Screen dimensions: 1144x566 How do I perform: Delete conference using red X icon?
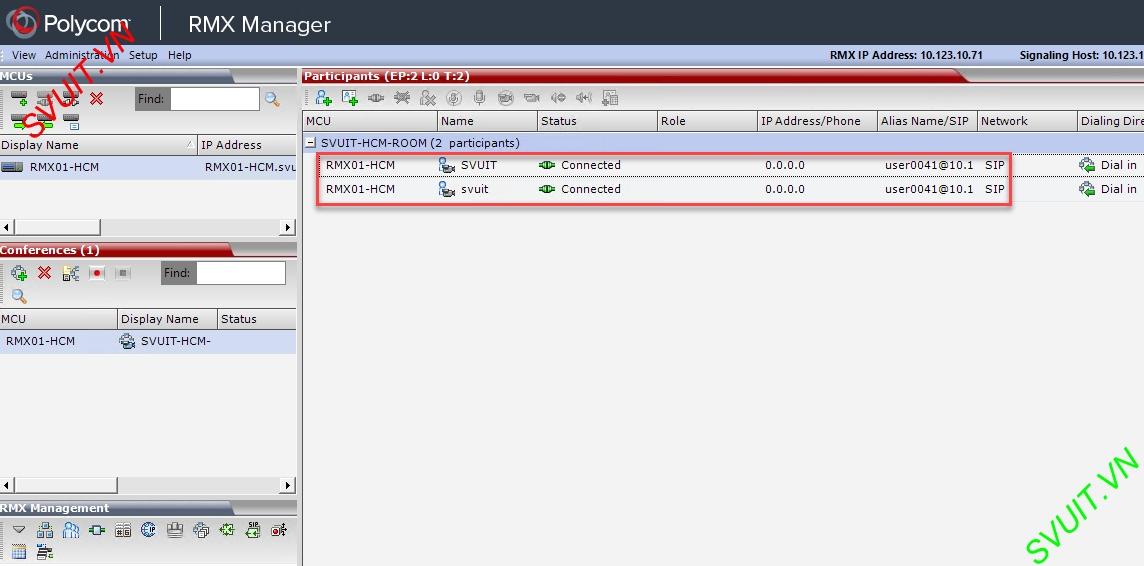pos(45,273)
